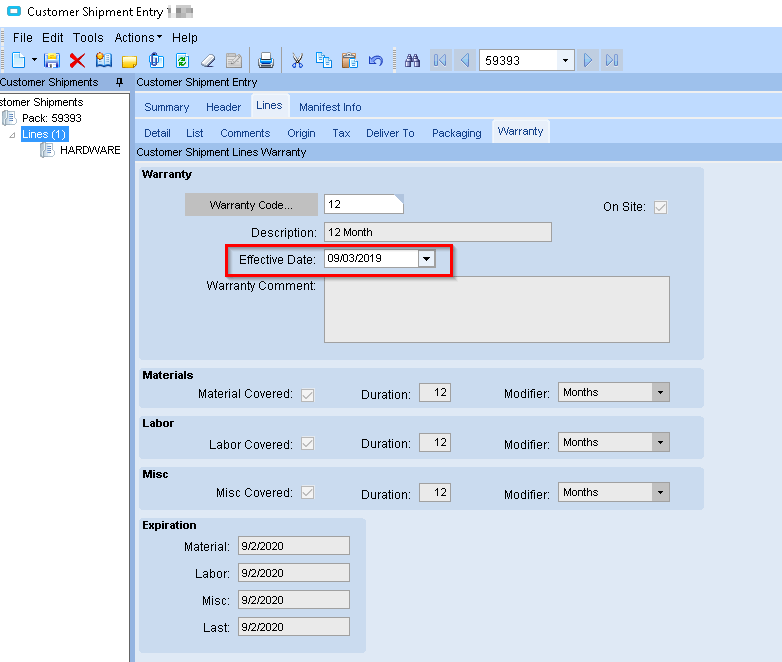Click the Save disk icon in toolbar

[52, 60]
